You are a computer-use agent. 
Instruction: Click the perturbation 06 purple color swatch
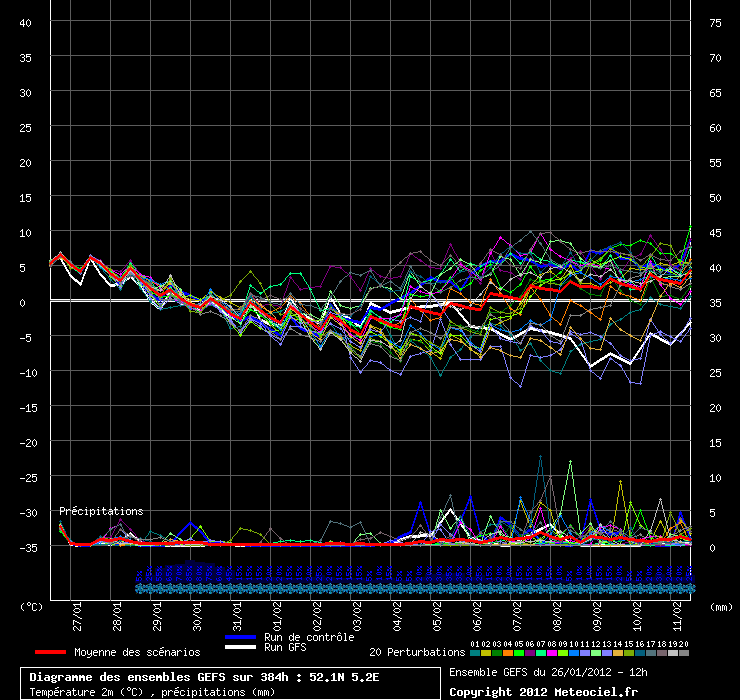click(x=530, y=653)
